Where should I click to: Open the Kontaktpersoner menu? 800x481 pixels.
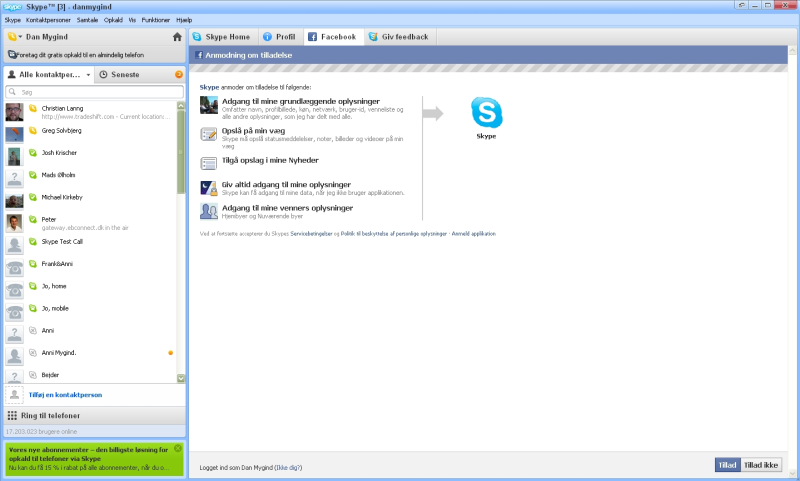(48, 20)
